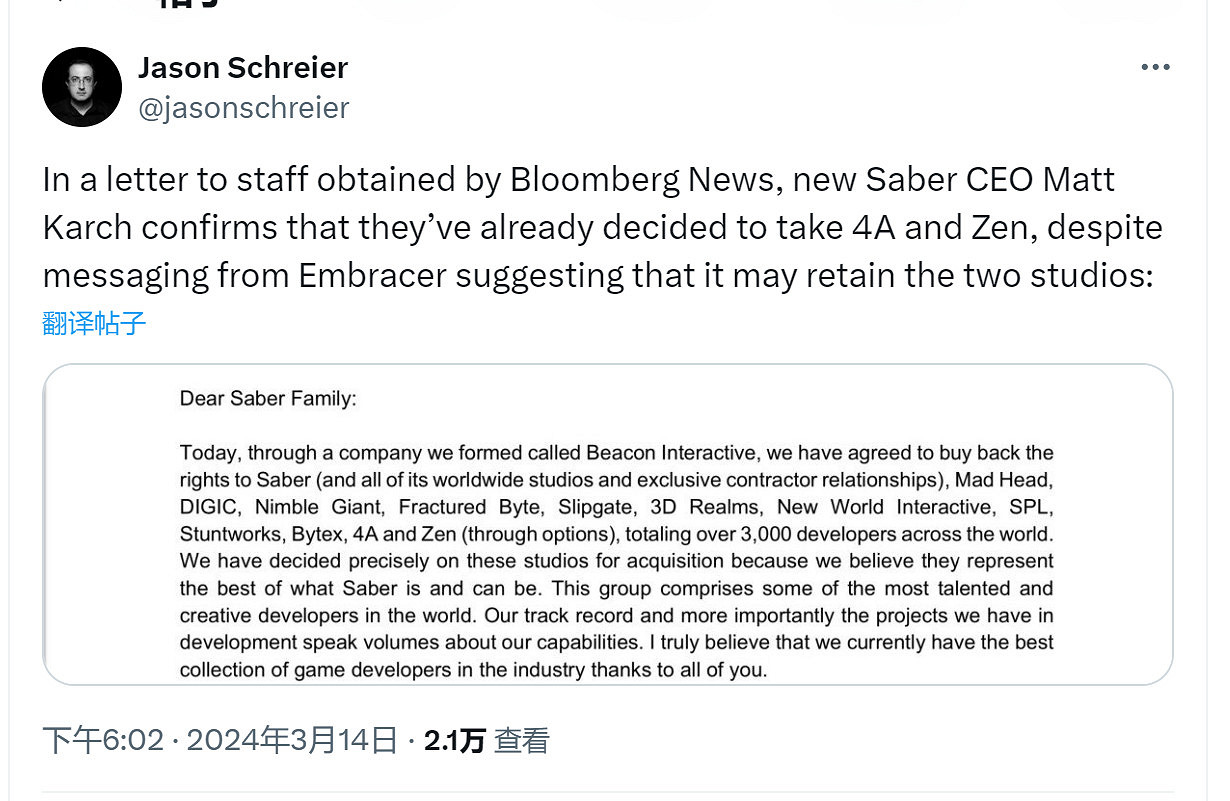This screenshot has width=1230, height=801.
Task: Open the post options menu via the ••• icon
Action: [1154, 67]
